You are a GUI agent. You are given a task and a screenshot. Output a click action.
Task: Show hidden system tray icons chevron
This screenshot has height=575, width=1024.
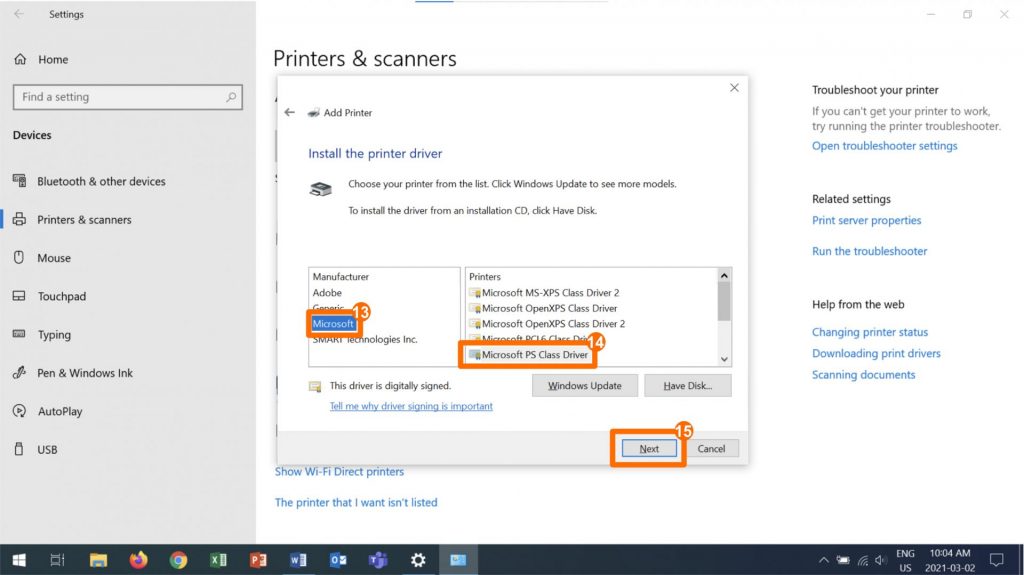point(824,560)
